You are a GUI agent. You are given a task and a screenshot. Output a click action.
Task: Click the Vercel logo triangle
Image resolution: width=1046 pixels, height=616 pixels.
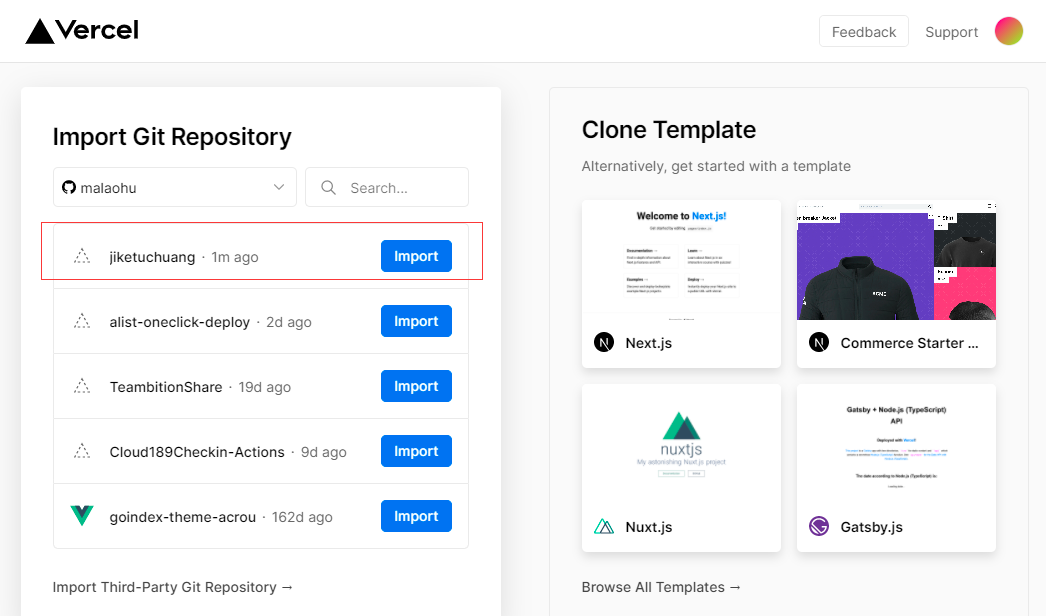(x=40, y=31)
